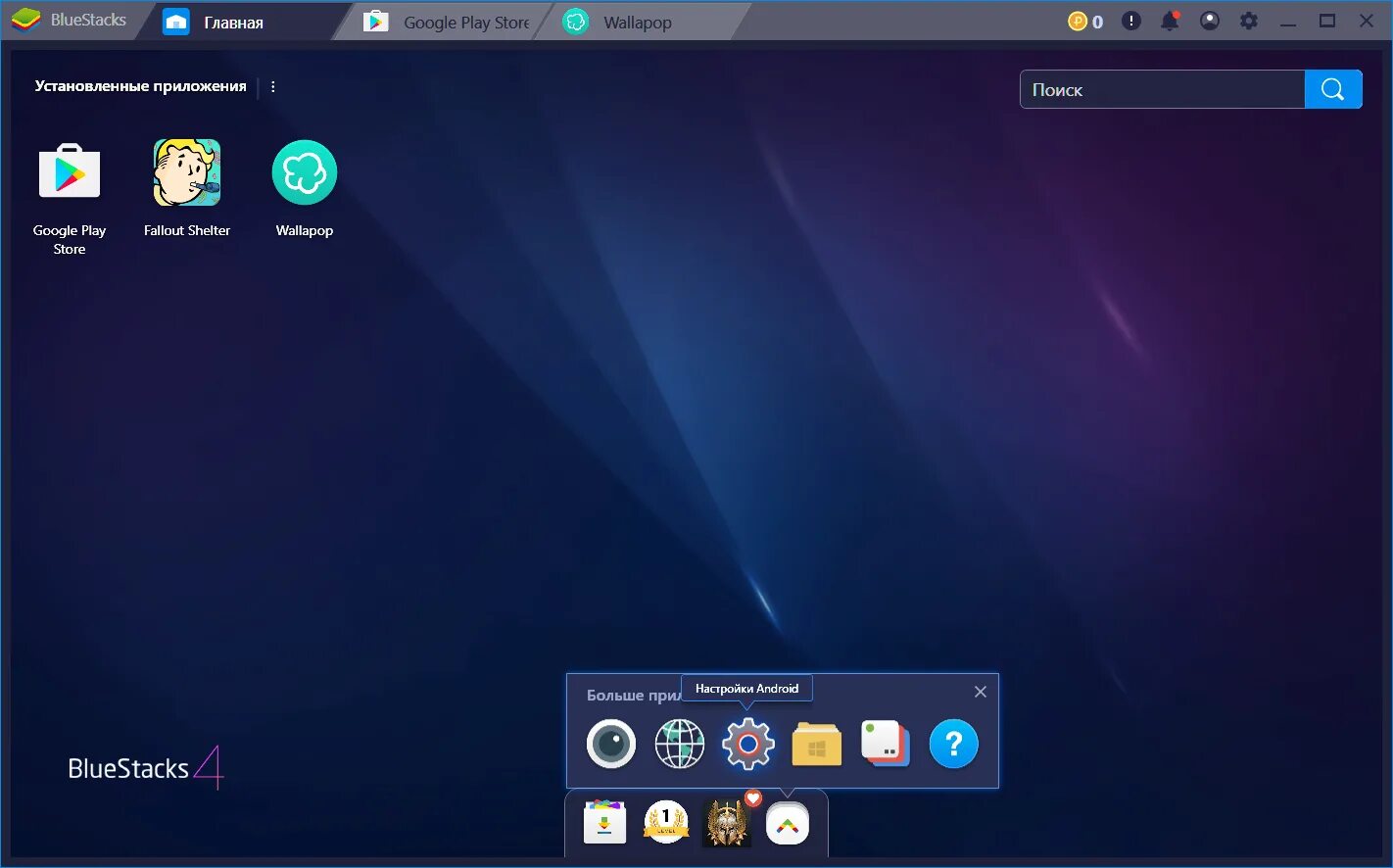Screen dimensions: 1393x868
Task: Open the BlueStacks coins counter
Action: [x=1085, y=21]
